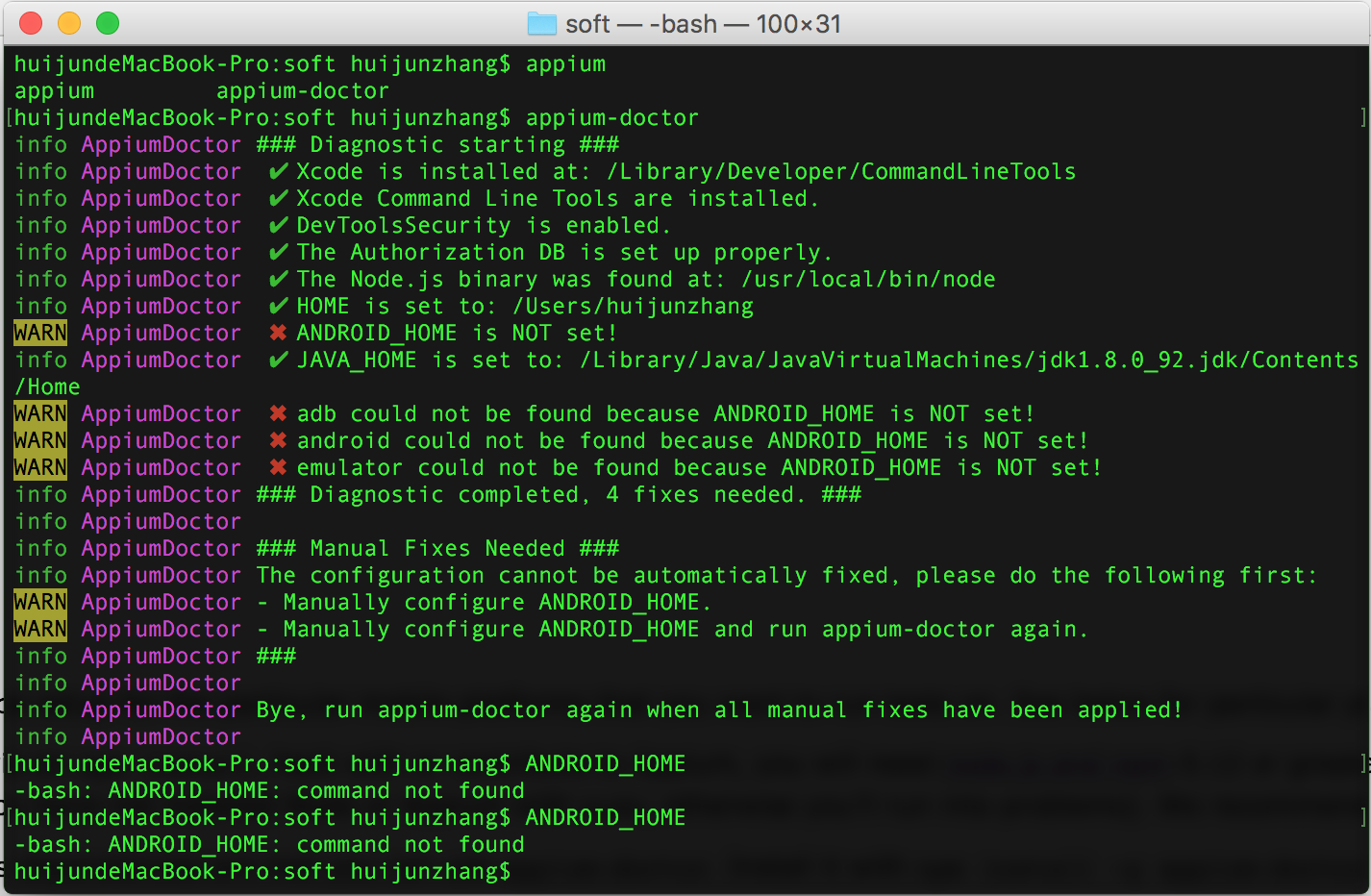
Task: Click 'Xcode Command Line Tools are installed.' text
Action: tap(558, 198)
